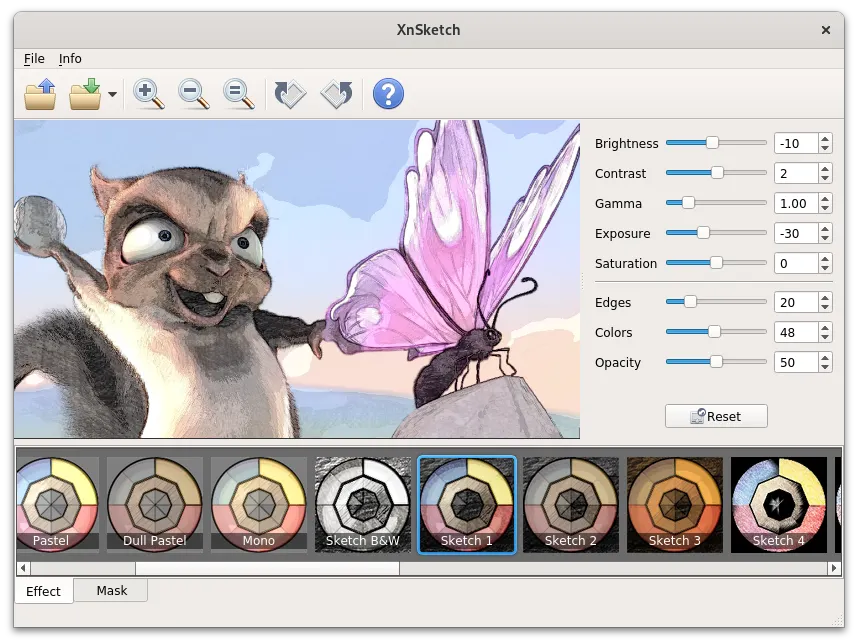Select the Mono effect preset

pos(259,504)
